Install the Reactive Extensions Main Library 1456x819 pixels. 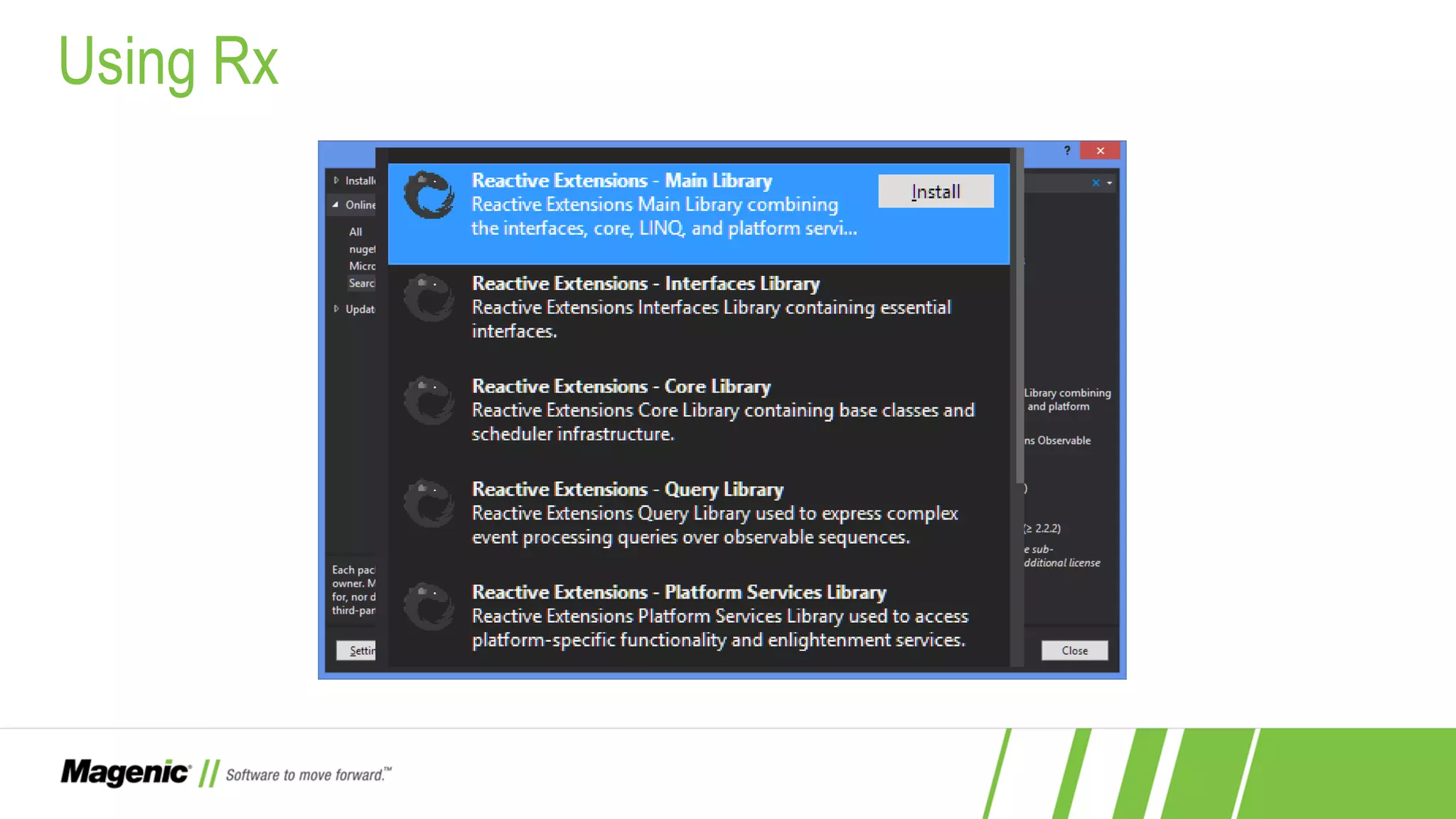pyautogui.click(x=936, y=191)
